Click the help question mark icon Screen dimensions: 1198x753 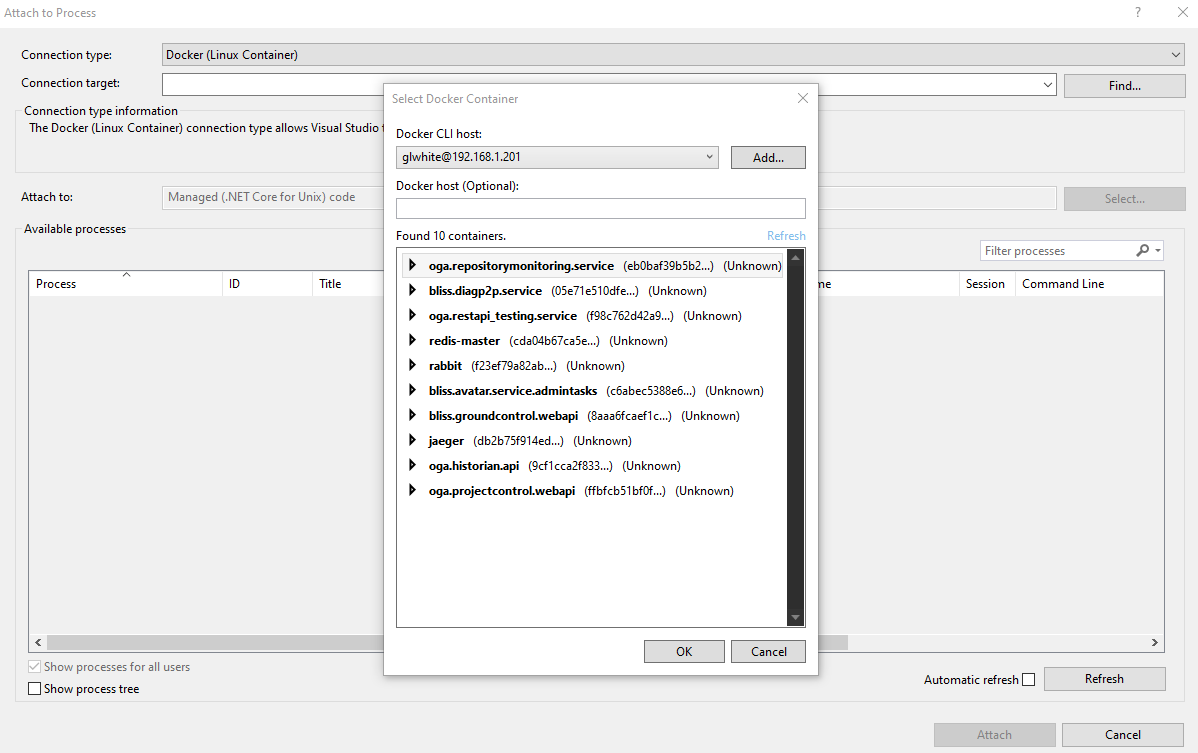(x=1138, y=12)
